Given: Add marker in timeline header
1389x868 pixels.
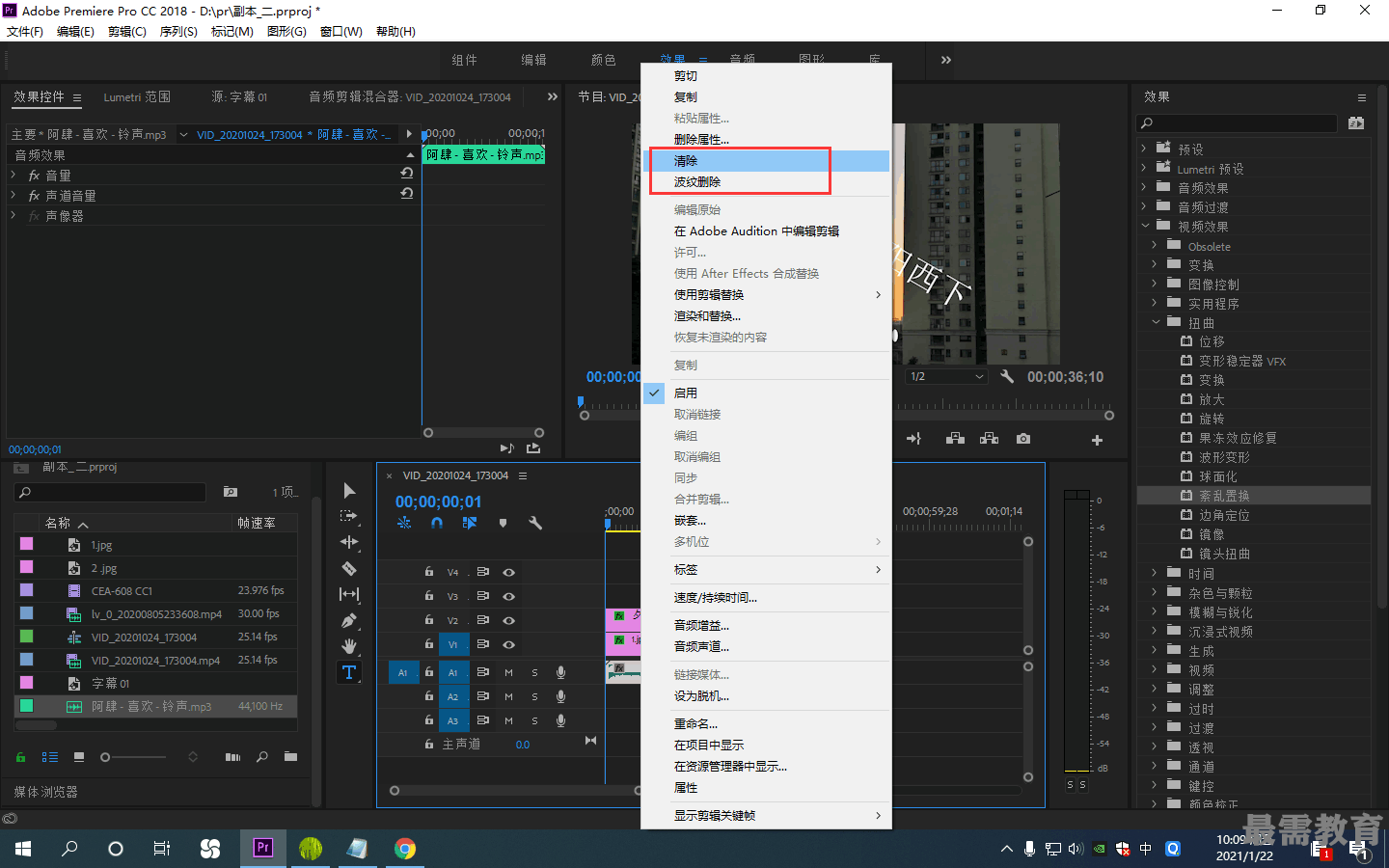Looking at the screenshot, I should (503, 524).
